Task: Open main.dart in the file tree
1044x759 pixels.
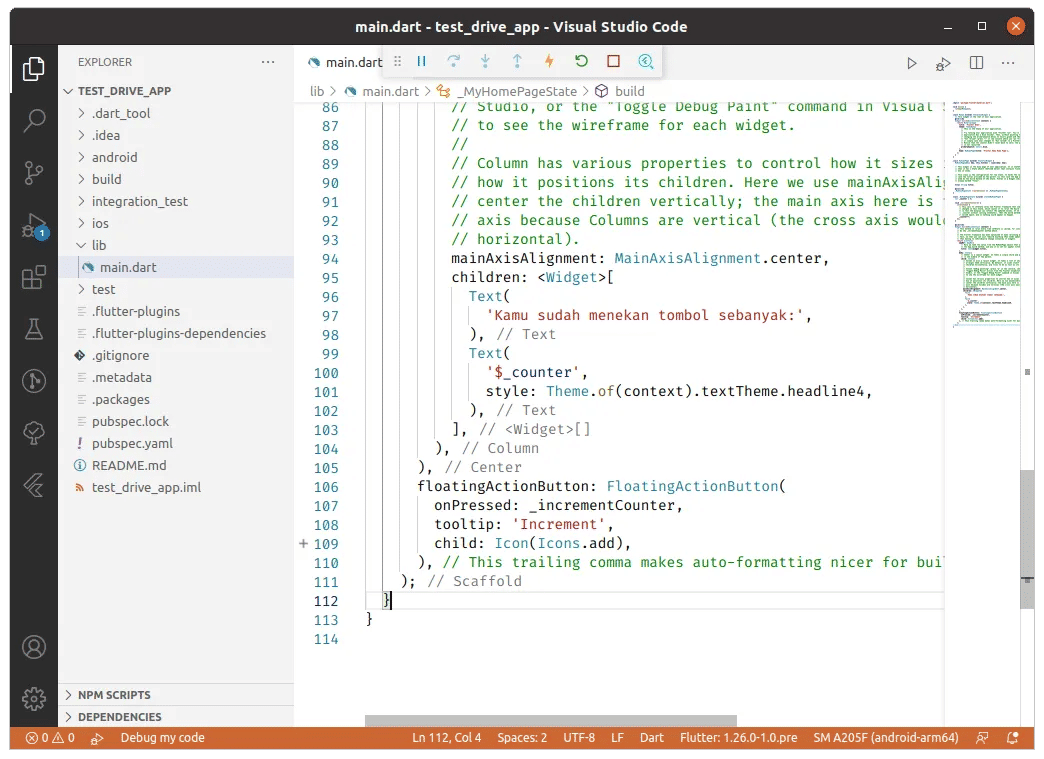Action: (176, 267)
